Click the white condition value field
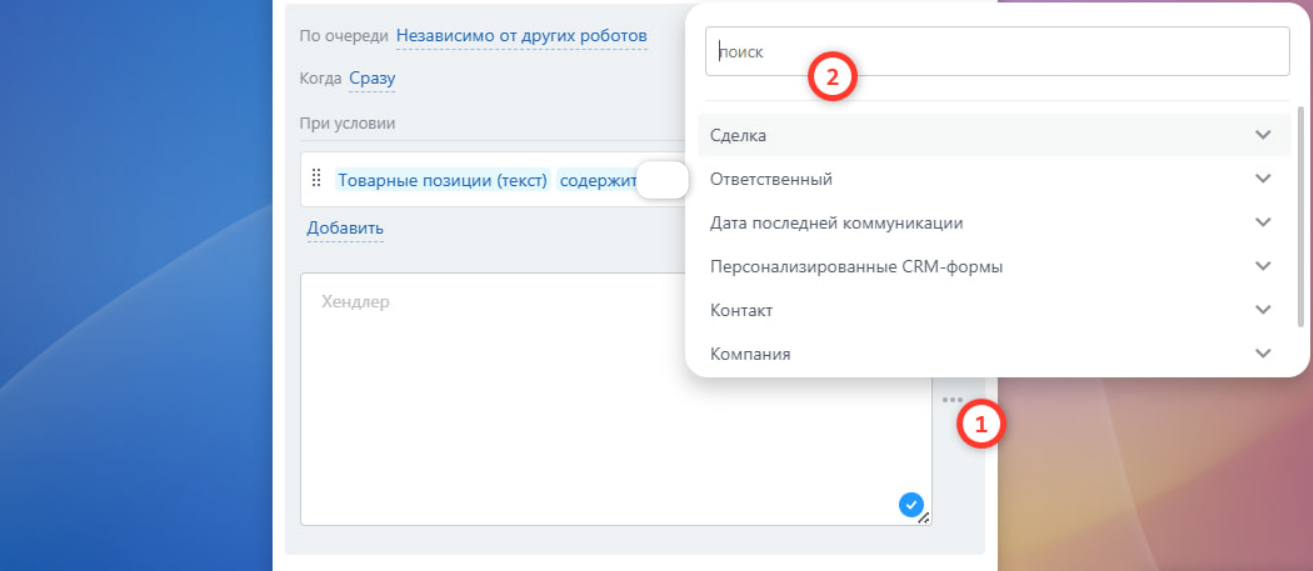The width and height of the screenshot is (1313, 571). (662, 181)
